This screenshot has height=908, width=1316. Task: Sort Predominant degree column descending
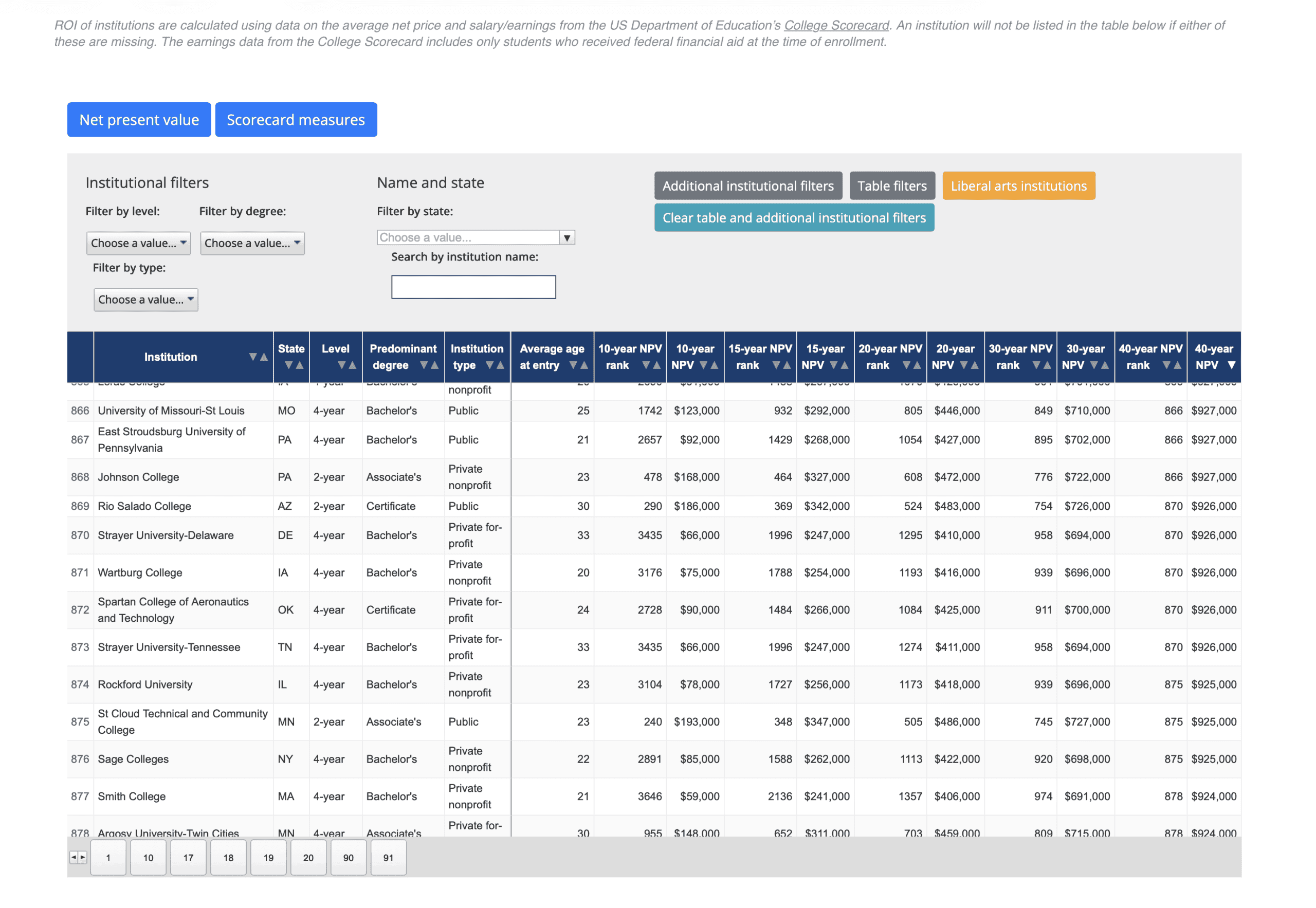pyautogui.click(x=424, y=365)
